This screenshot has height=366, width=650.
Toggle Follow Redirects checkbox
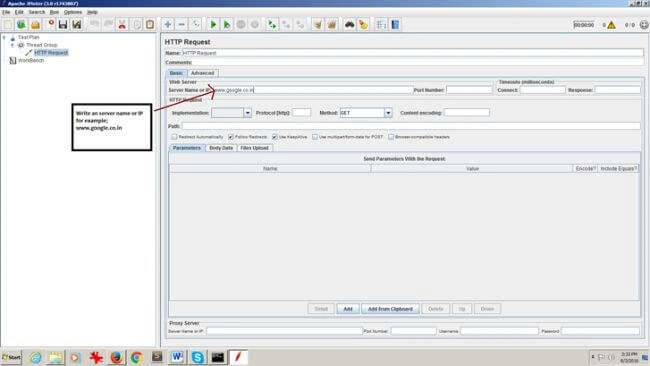[231, 136]
